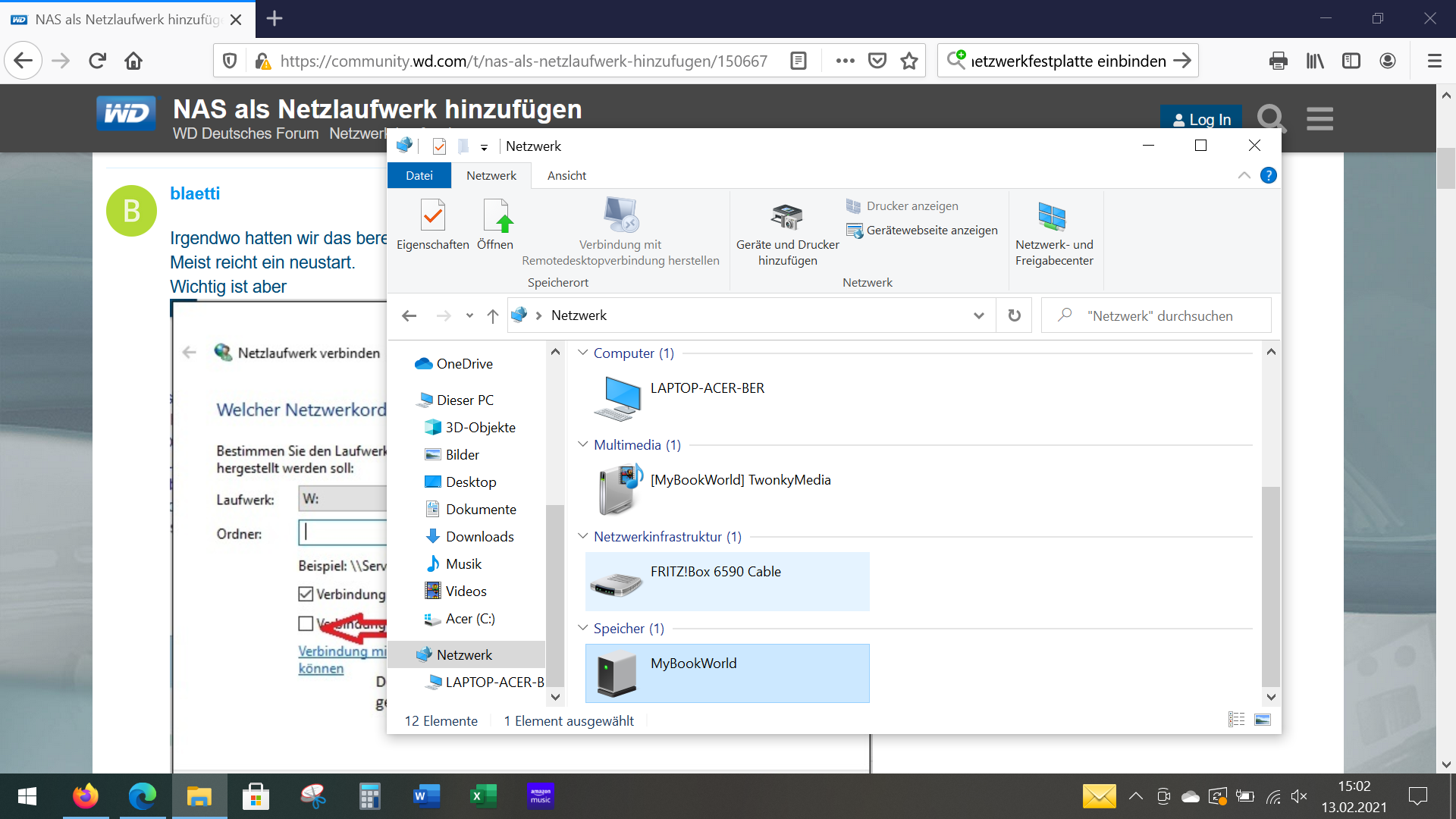Screen dimensions: 1456x819
Task: Click the Explorer help question mark icon
Action: coord(1268,176)
